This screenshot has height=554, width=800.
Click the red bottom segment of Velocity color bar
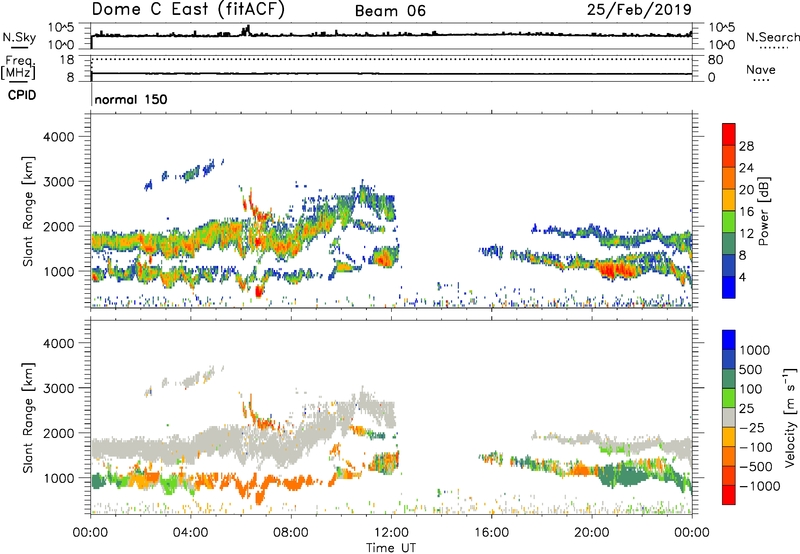pos(729,495)
